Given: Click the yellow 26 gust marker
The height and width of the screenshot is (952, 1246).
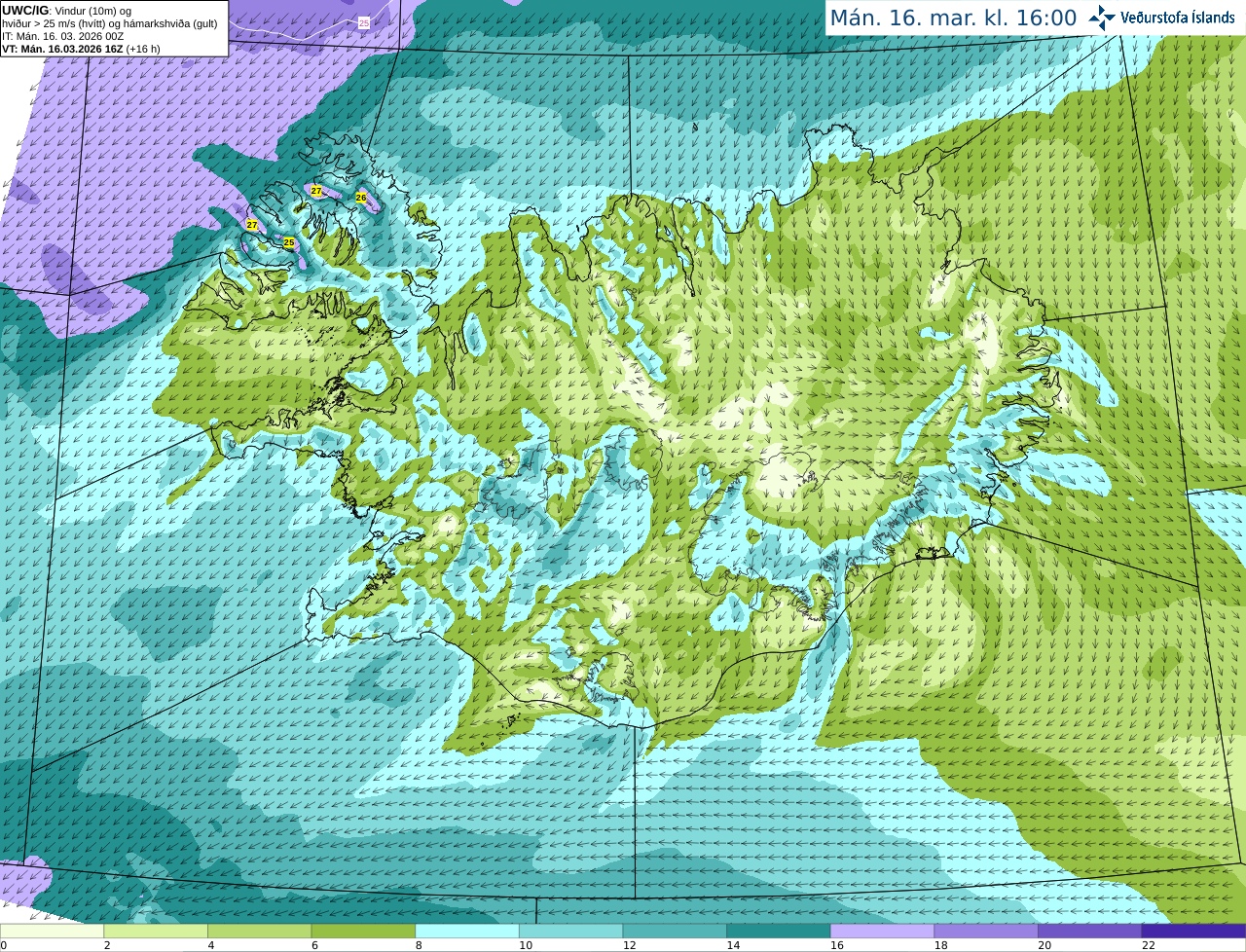Looking at the screenshot, I should pyautogui.click(x=361, y=198).
